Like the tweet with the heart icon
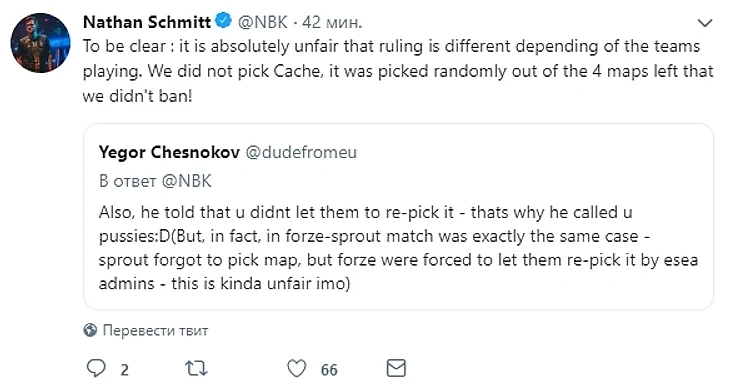The image size is (730, 385). [297, 368]
